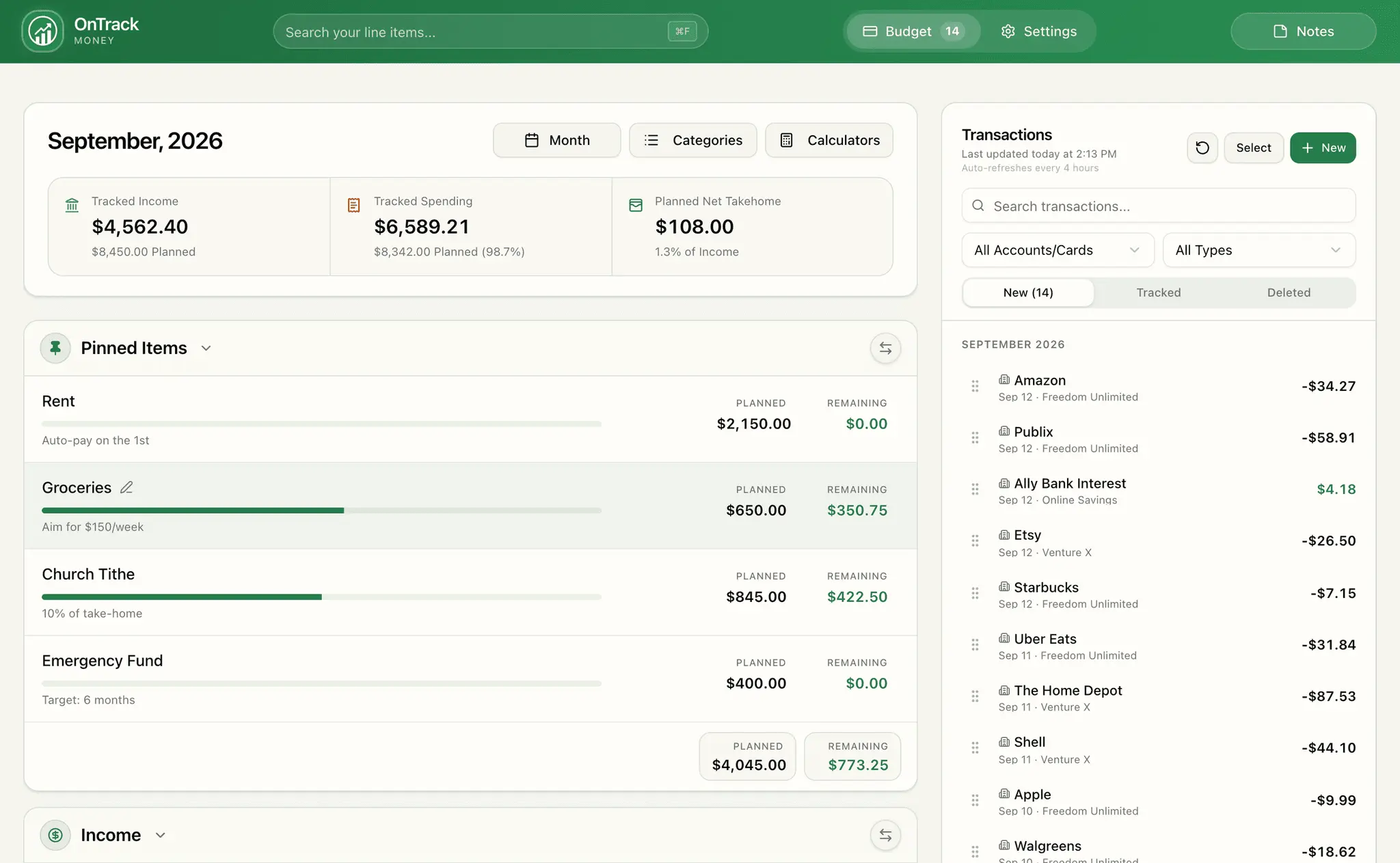
Task: Click the Church Tithe progress bar
Action: tap(321, 597)
